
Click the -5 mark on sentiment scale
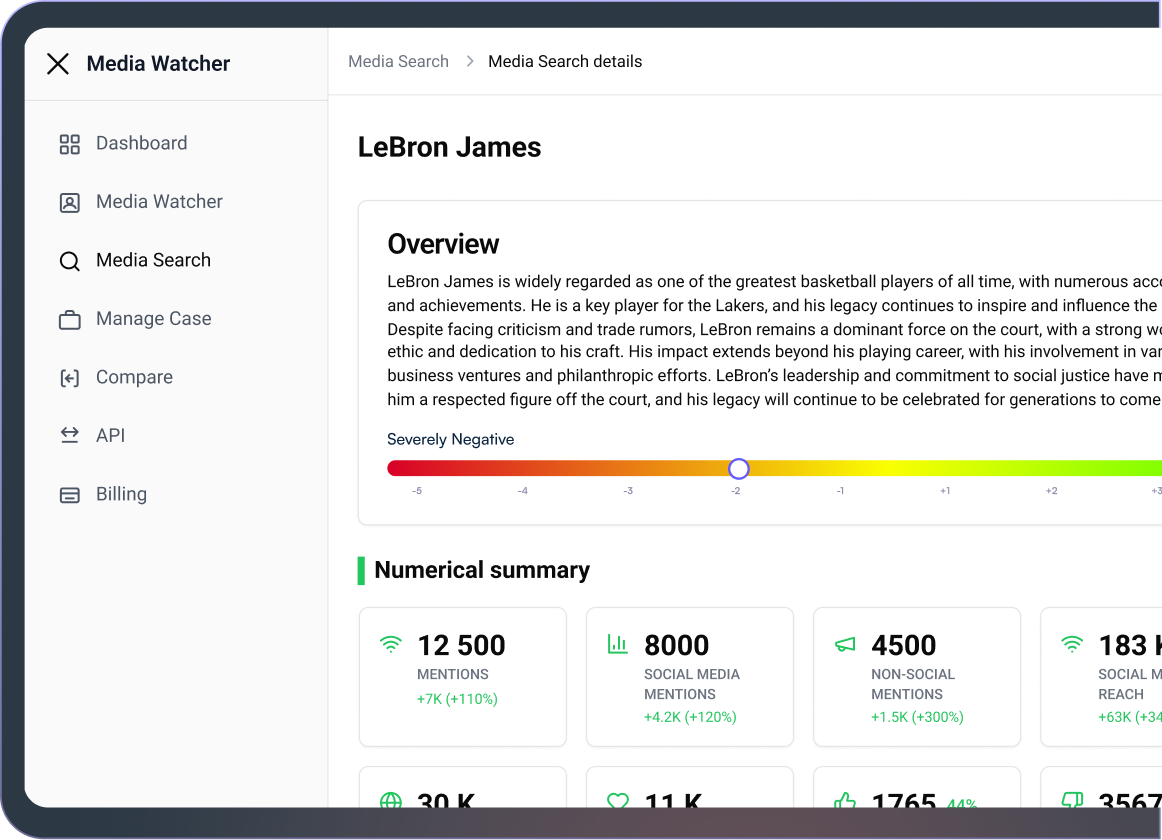point(417,491)
